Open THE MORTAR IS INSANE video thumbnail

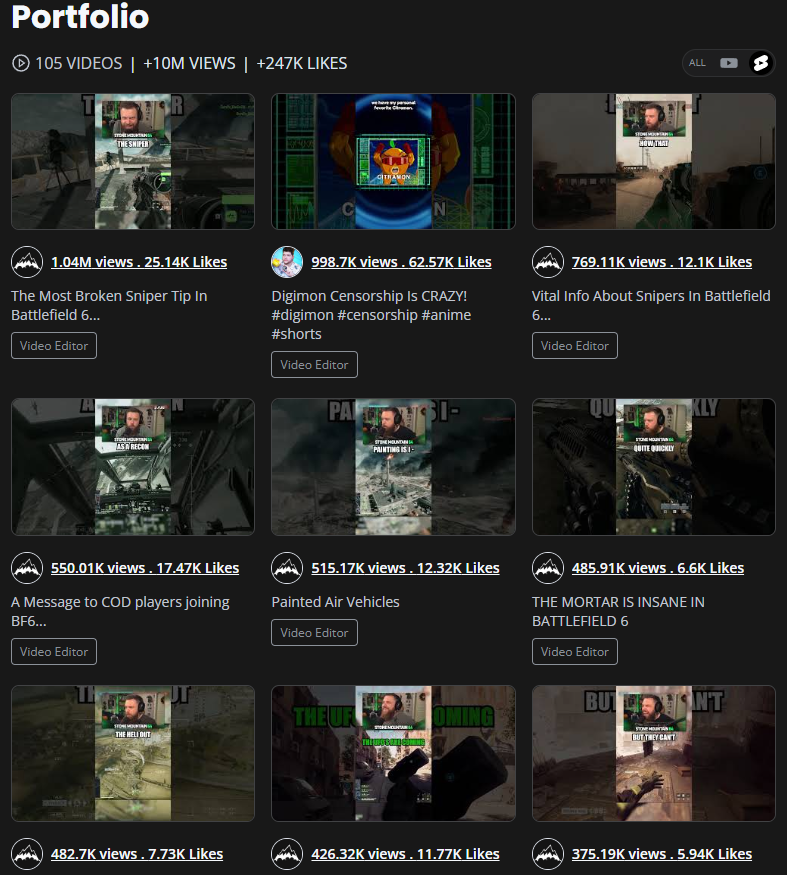(x=654, y=467)
